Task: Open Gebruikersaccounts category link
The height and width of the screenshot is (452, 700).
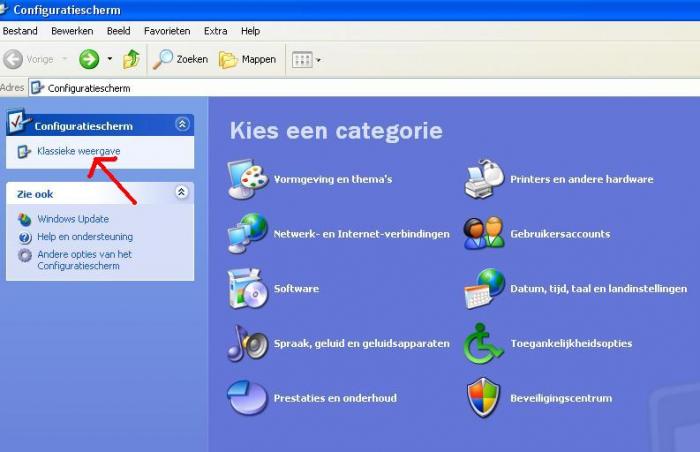Action: [560, 234]
